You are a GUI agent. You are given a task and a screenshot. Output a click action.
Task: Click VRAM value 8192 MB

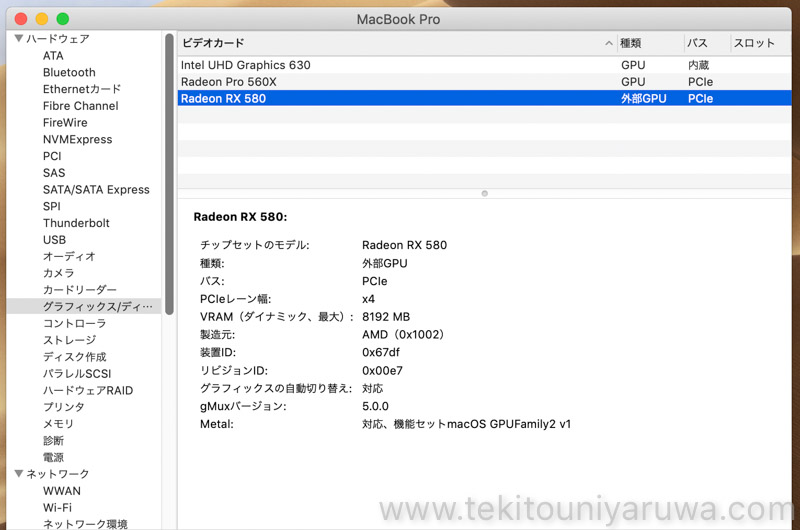[x=386, y=317]
